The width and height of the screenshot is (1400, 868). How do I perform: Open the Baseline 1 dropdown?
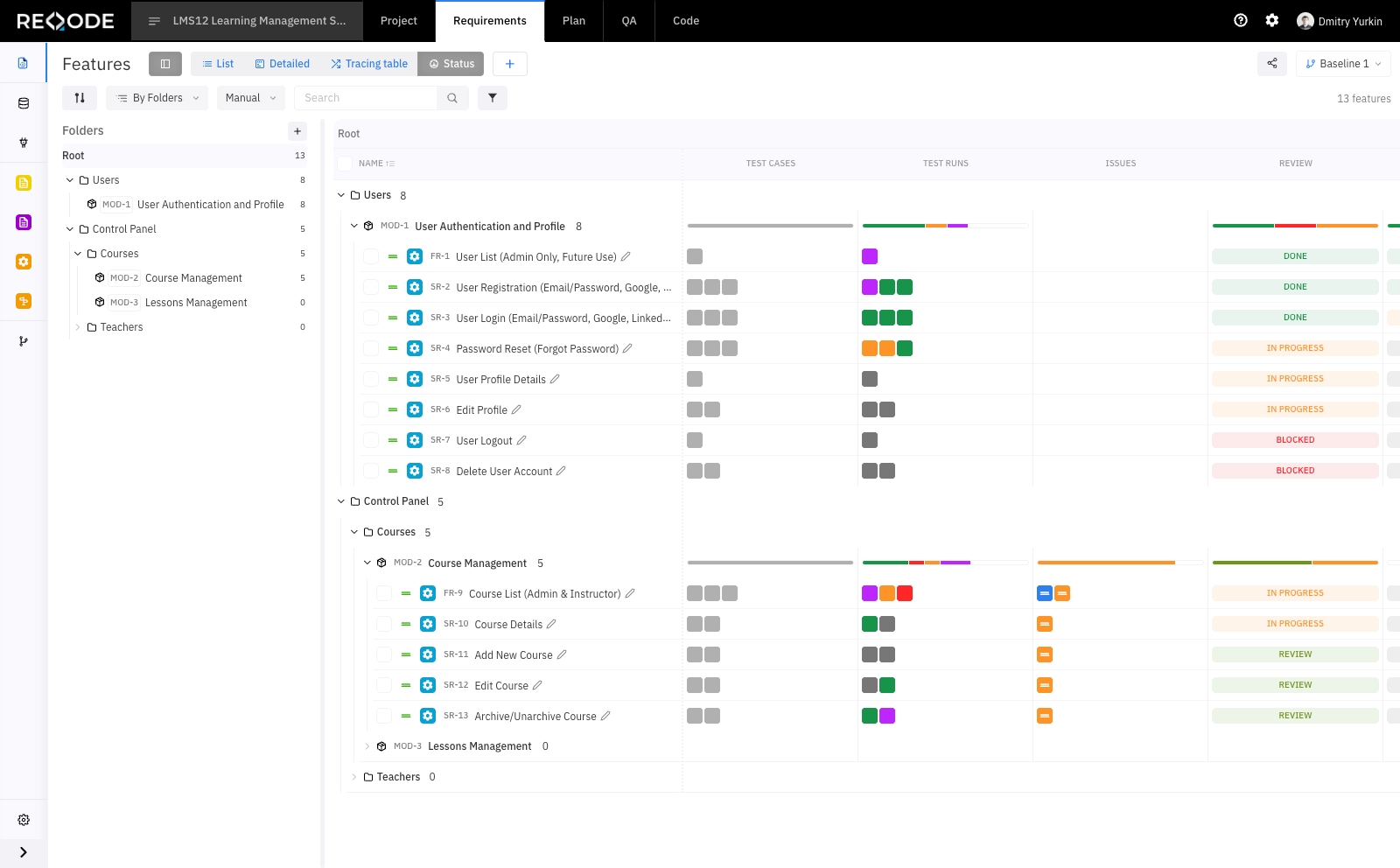tap(1343, 64)
